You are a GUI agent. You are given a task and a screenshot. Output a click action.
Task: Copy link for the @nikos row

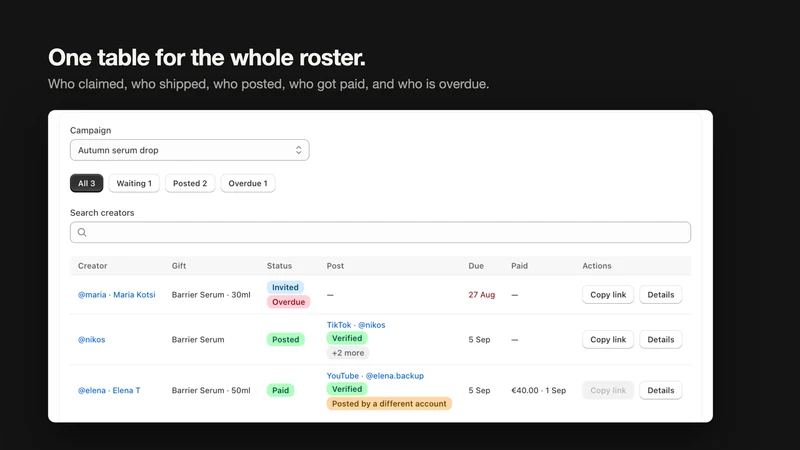pos(608,339)
